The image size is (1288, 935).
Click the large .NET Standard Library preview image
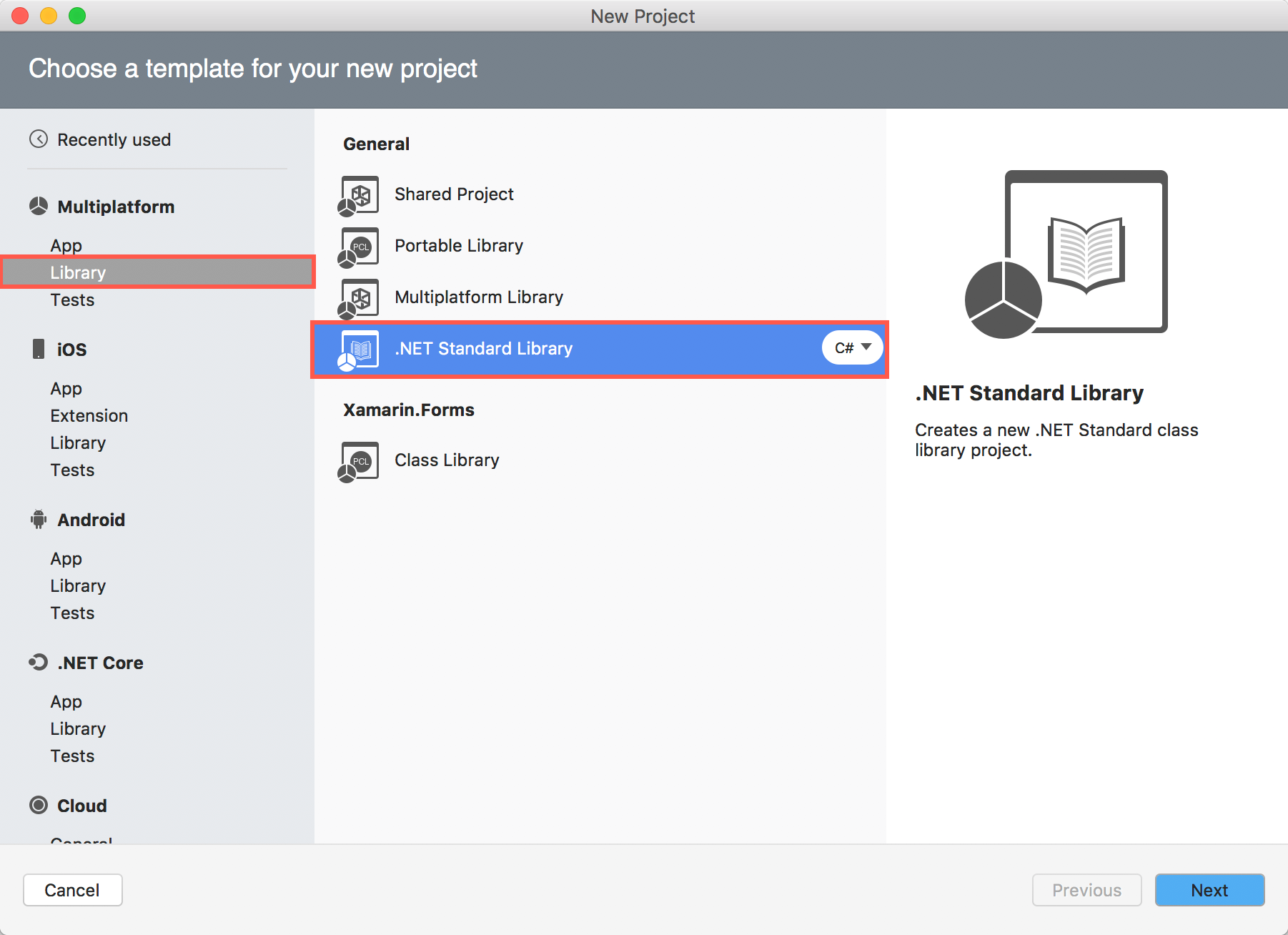coord(1066,254)
